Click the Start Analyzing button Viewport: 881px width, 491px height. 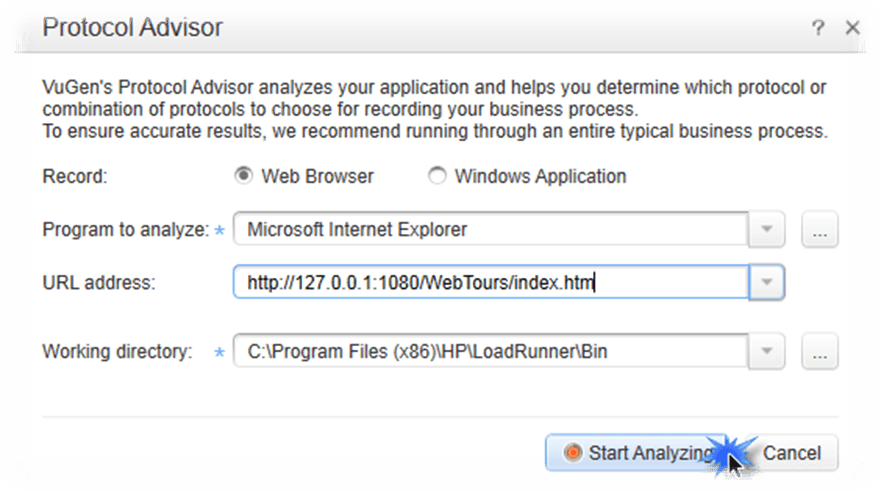(x=636, y=452)
